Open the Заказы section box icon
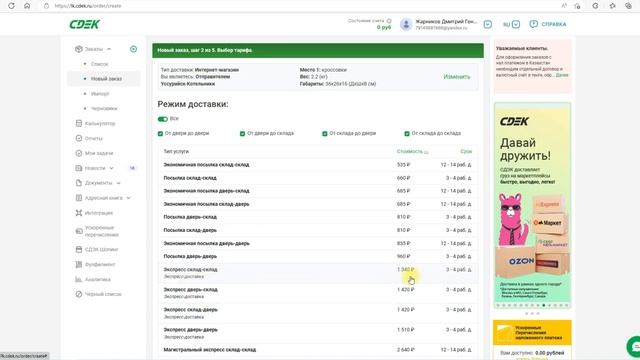 click(x=79, y=49)
